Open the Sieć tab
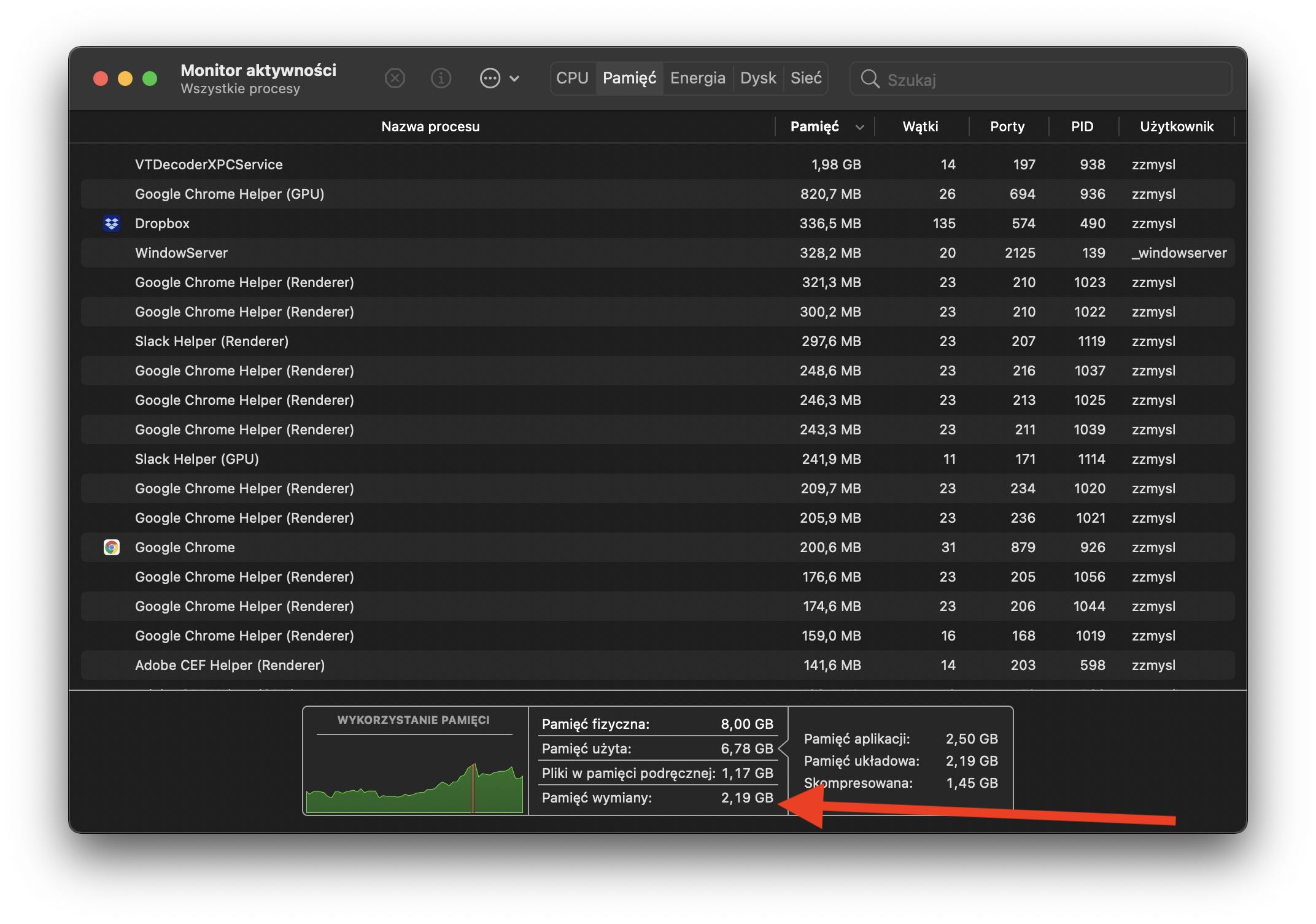Viewport: 1316px width, 924px height. coord(806,78)
